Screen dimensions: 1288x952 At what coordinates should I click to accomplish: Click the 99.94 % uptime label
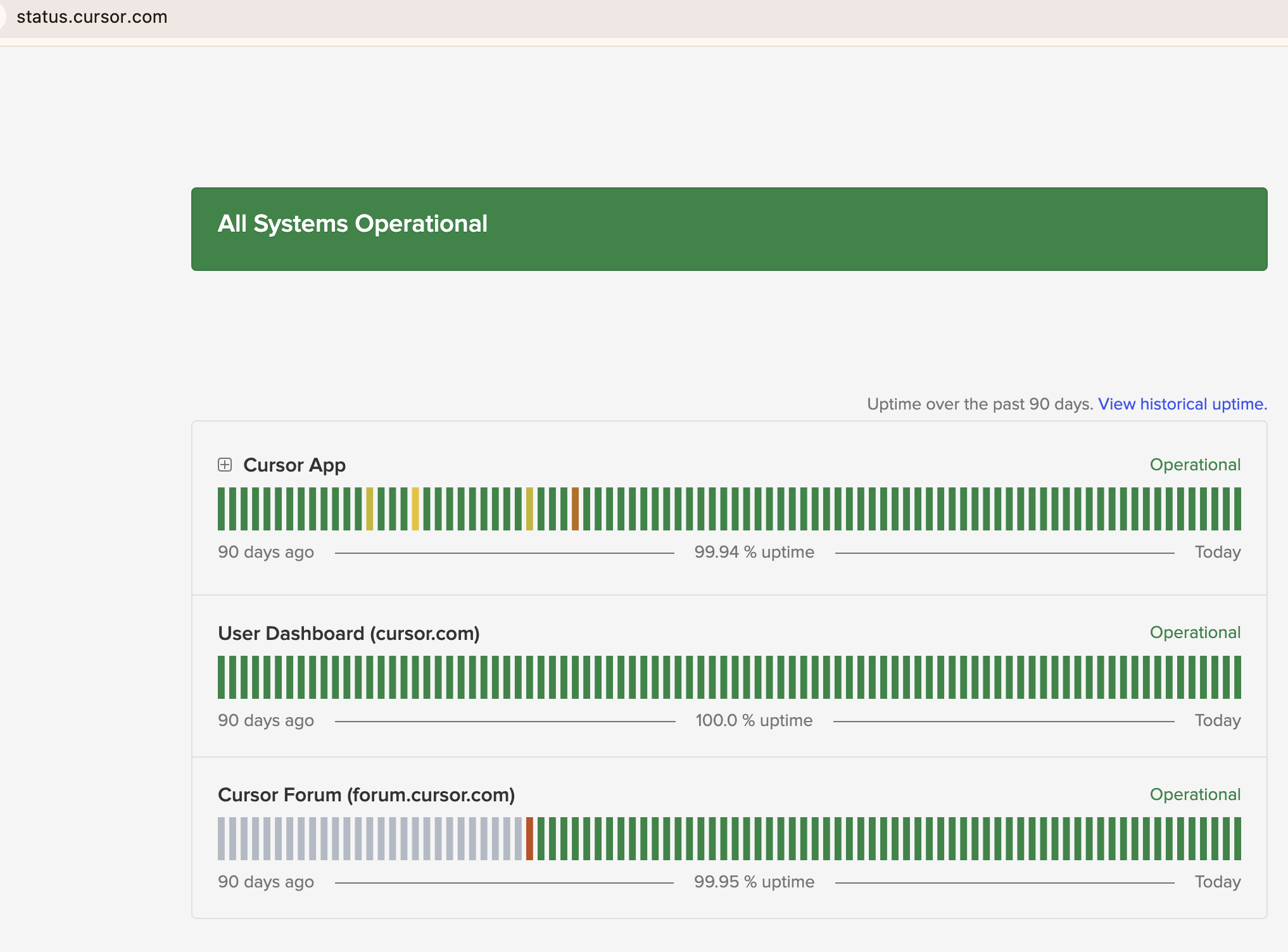[754, 552]
